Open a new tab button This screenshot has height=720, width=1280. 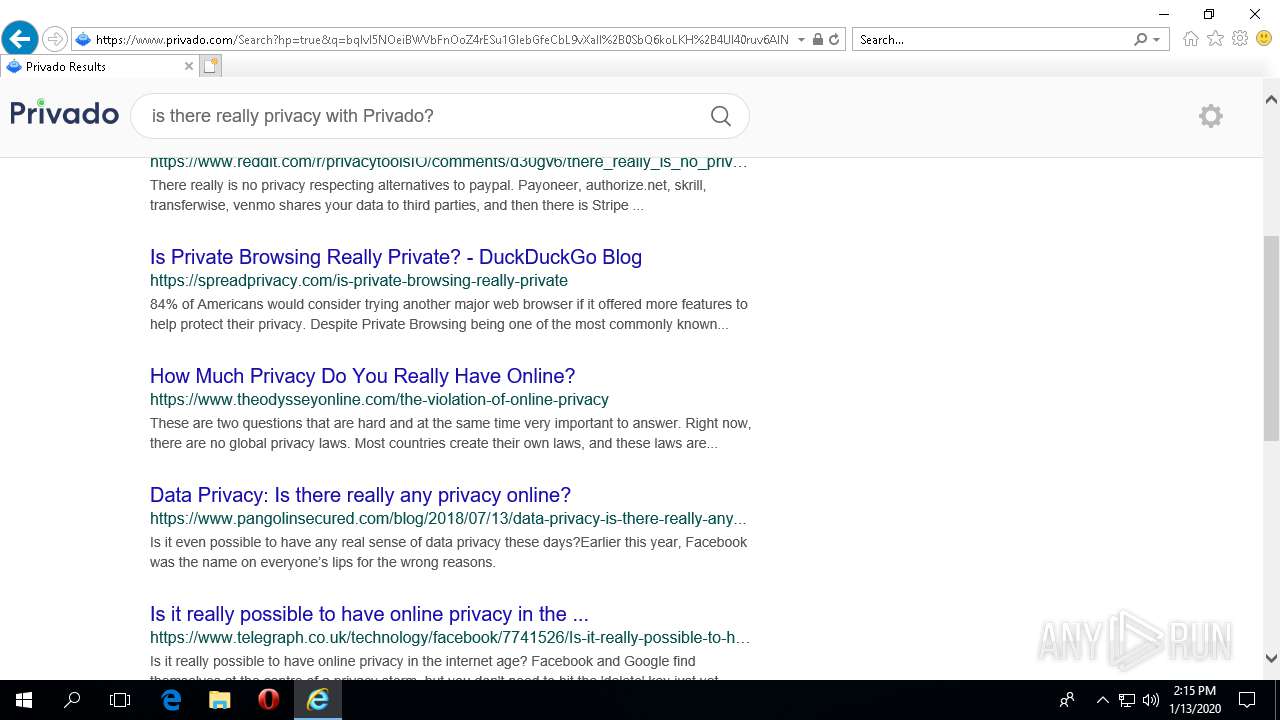click(210, 66)
